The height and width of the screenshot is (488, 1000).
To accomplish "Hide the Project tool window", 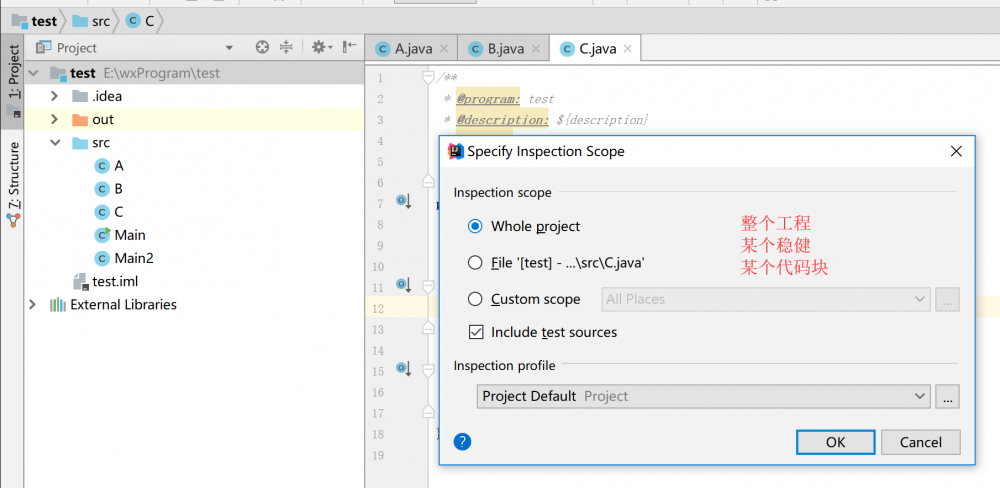I will pos(348,47).
